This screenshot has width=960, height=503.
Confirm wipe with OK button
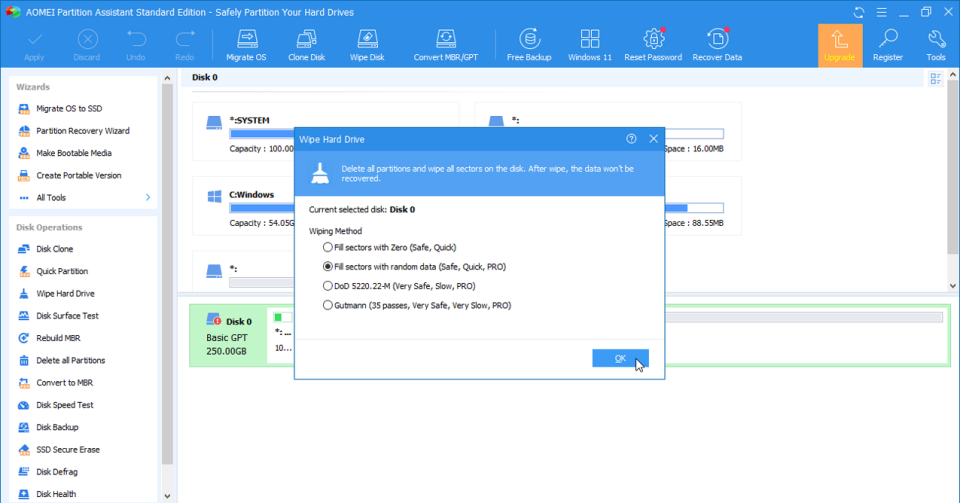pos(620,359)
